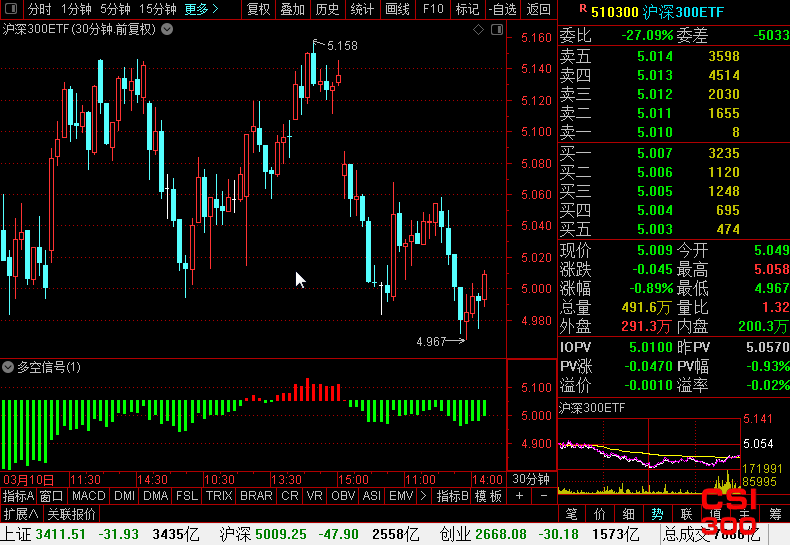Screen dimensions: 790x545
Task: Switch indicator to BRAR
Action: pos(256,496)
